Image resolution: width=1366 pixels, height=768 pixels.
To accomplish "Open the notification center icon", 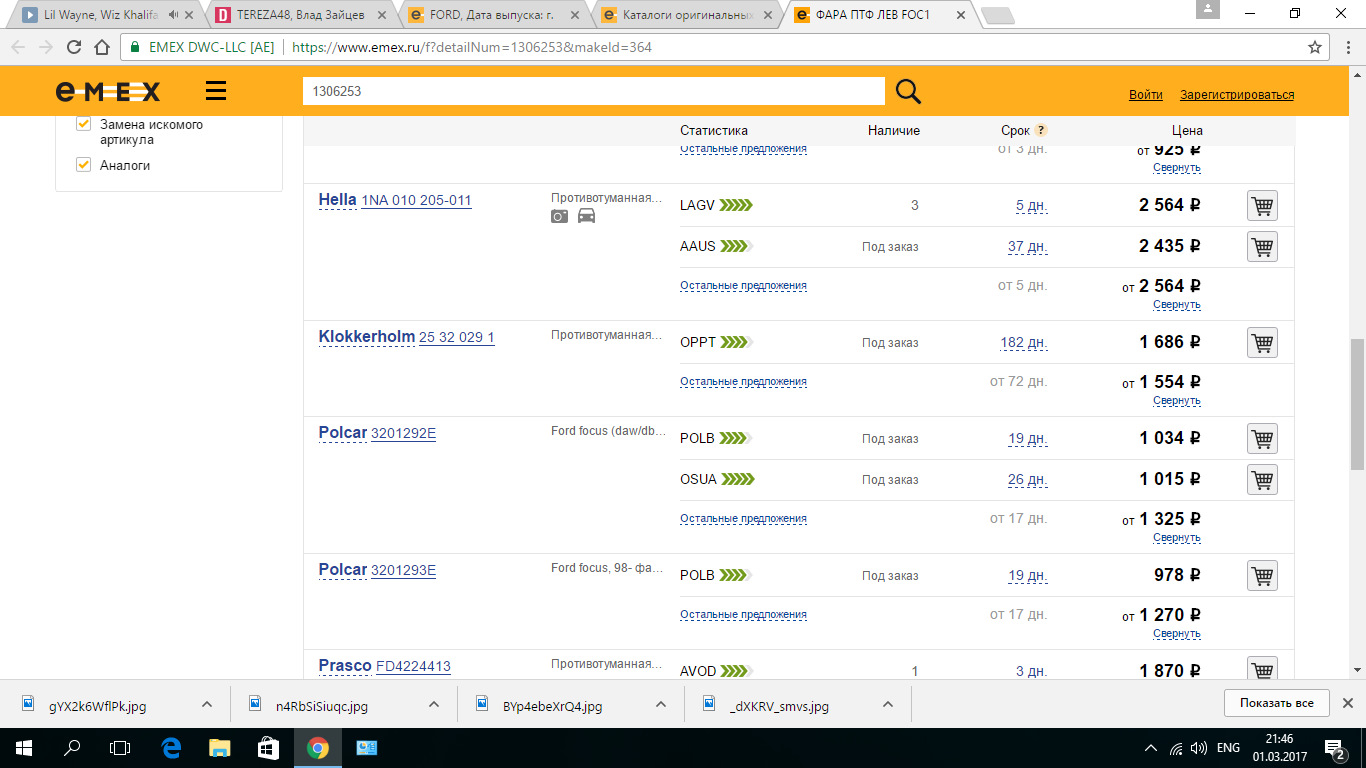I will [1334, 748].
